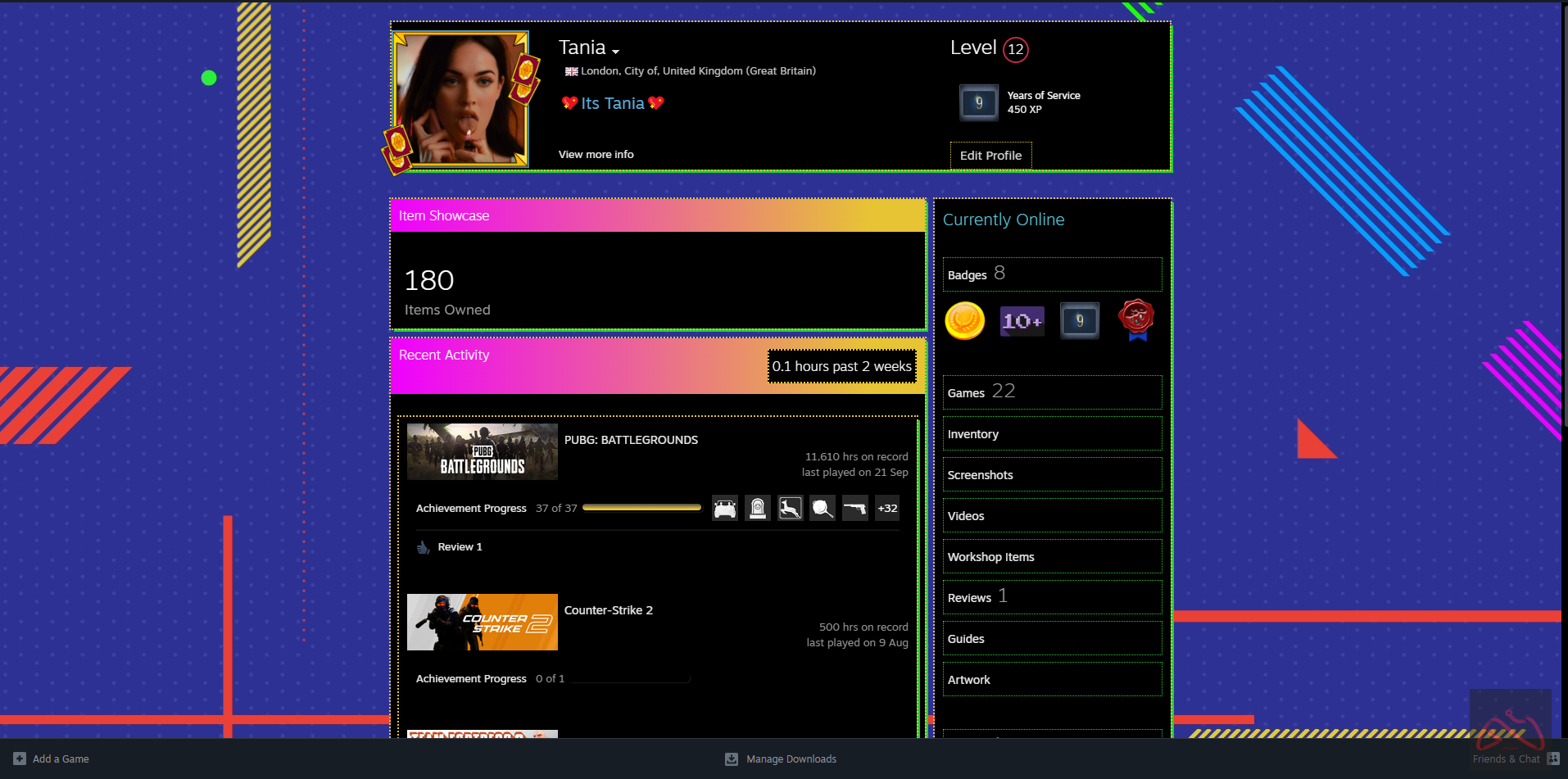Open the Counter-Strike 2 game thumbnail
This screenshot has width=1568, height=779.
[x=482, y=623]
